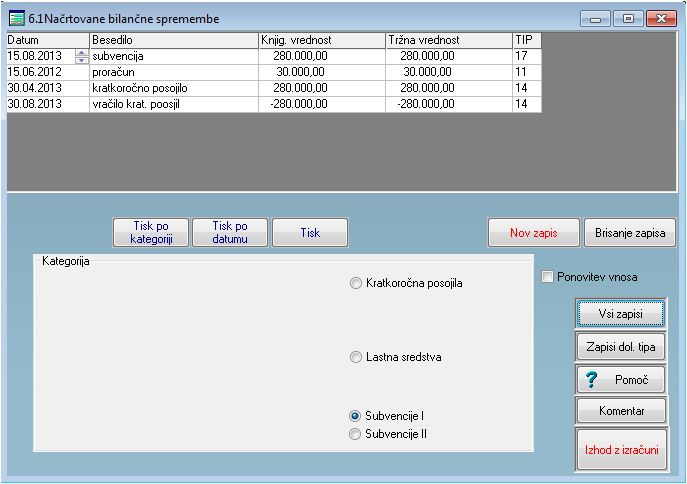Click Brisanje zapisa to delete record
The width and height of the screenshot is (687, 484).
pos(629,233)
